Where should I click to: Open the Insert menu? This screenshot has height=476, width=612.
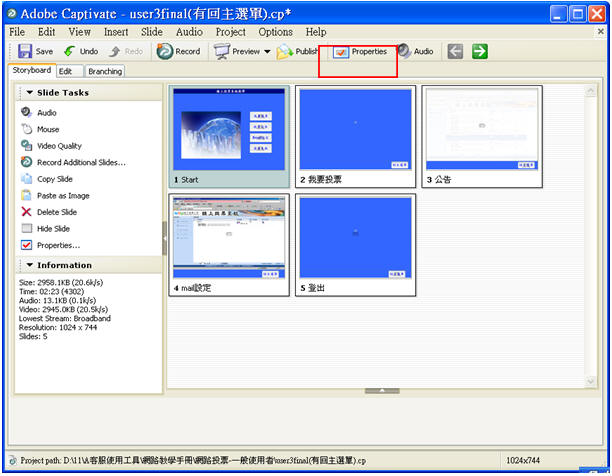(116, 32)
